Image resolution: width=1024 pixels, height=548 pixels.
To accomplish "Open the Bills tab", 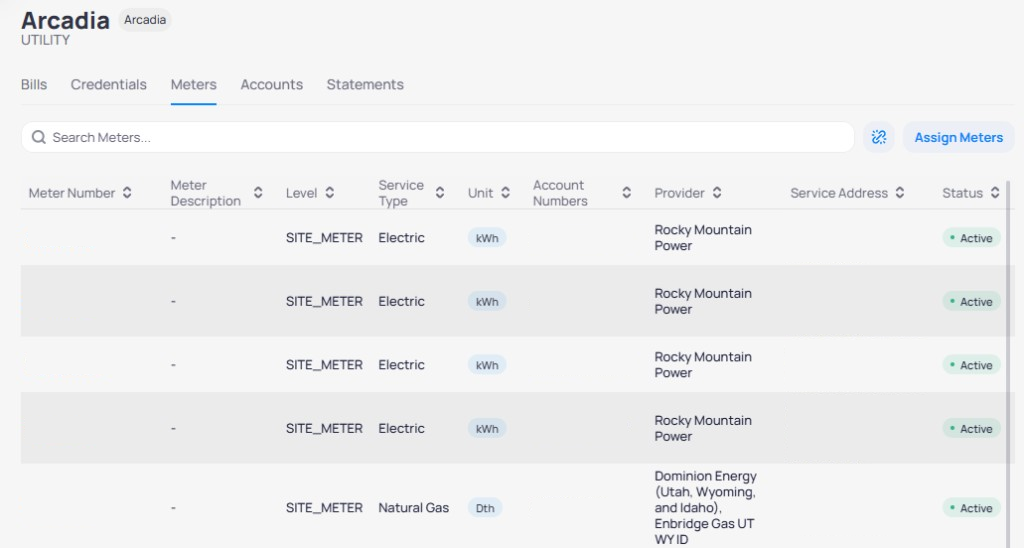I will 34,84.
